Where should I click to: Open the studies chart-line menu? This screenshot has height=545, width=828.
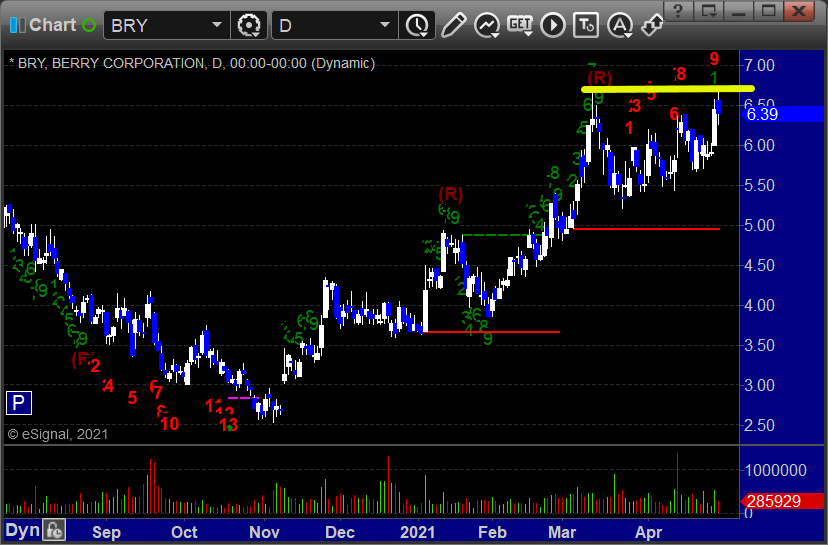tap(486, 25)
